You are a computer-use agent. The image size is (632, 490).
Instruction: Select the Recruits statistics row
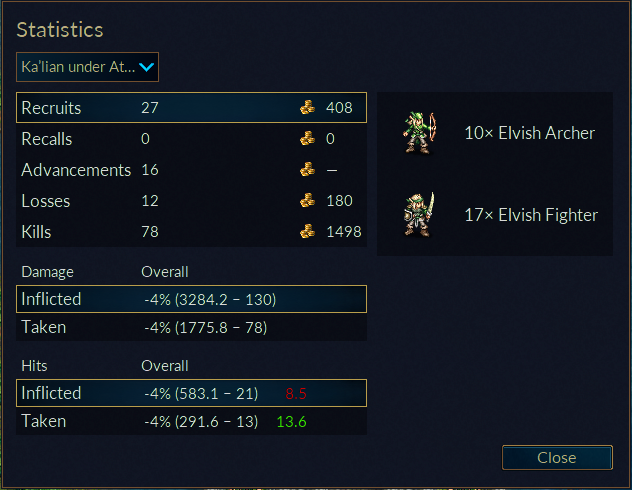[191, 108]
